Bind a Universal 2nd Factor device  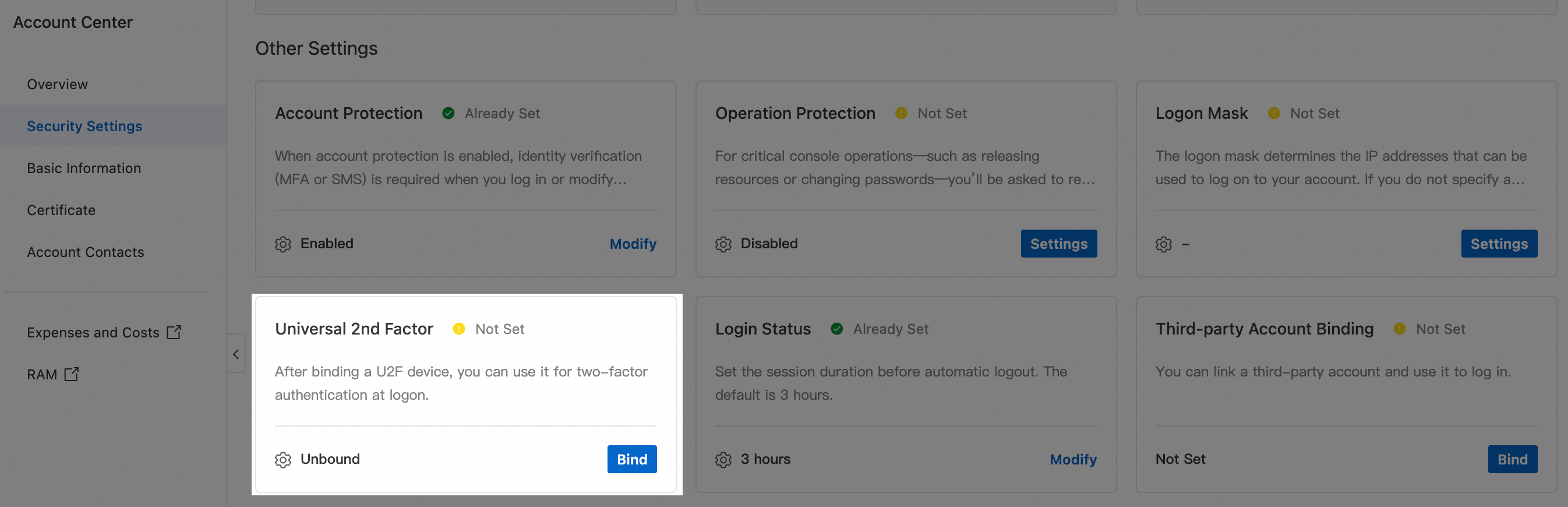point(631,460)
